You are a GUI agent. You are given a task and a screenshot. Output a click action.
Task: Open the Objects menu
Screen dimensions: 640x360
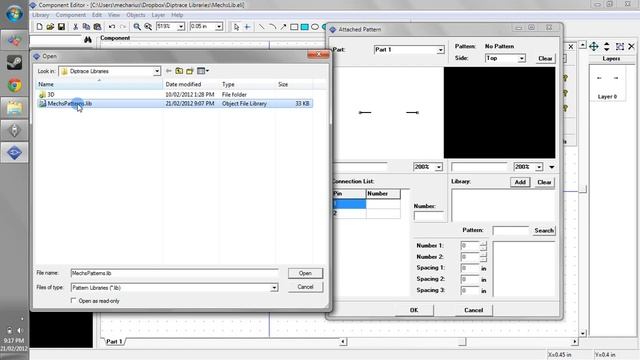[x=136, y=15]
